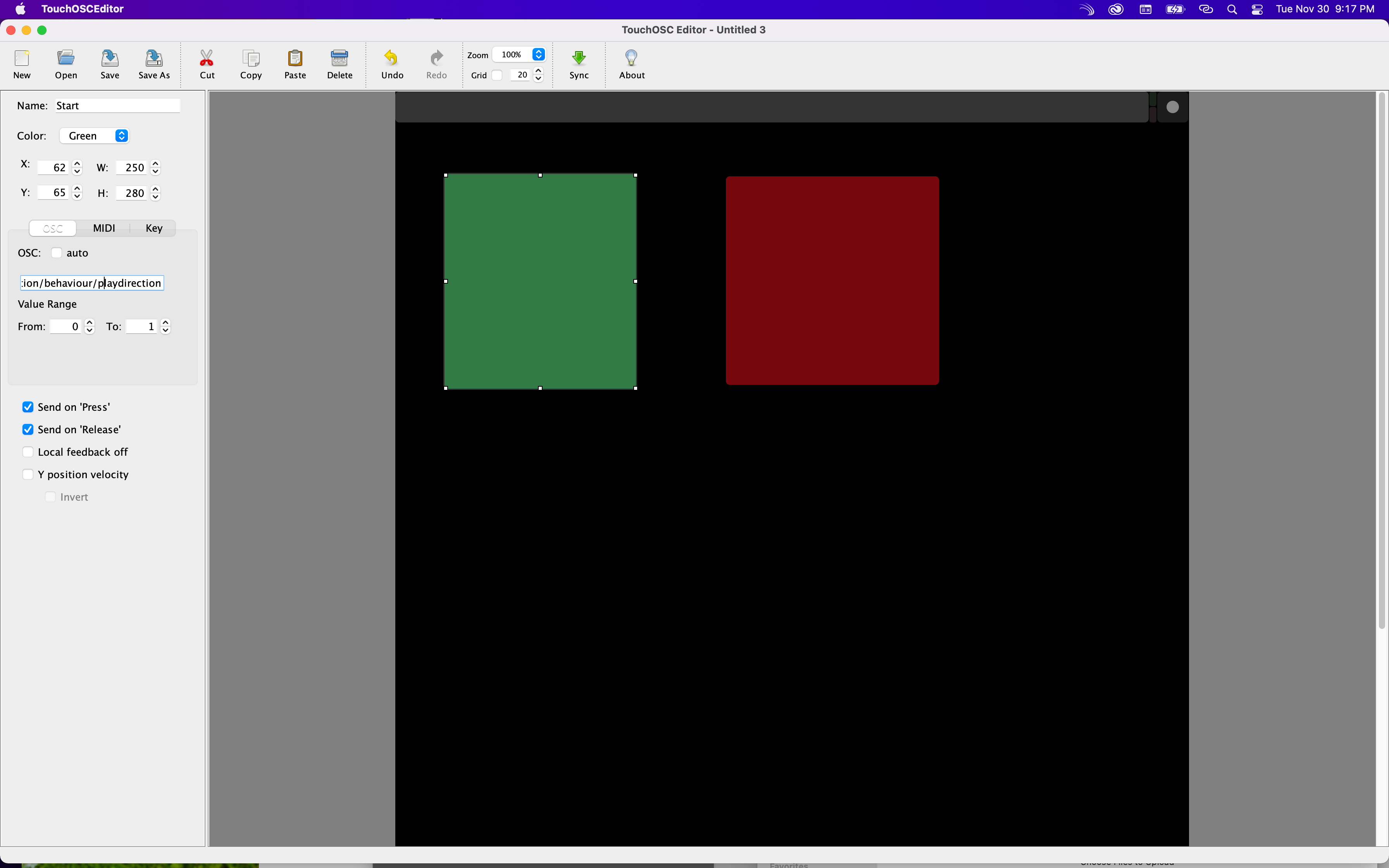
Task: Click the Save As toolbar icon
Action: coord(154,59)
